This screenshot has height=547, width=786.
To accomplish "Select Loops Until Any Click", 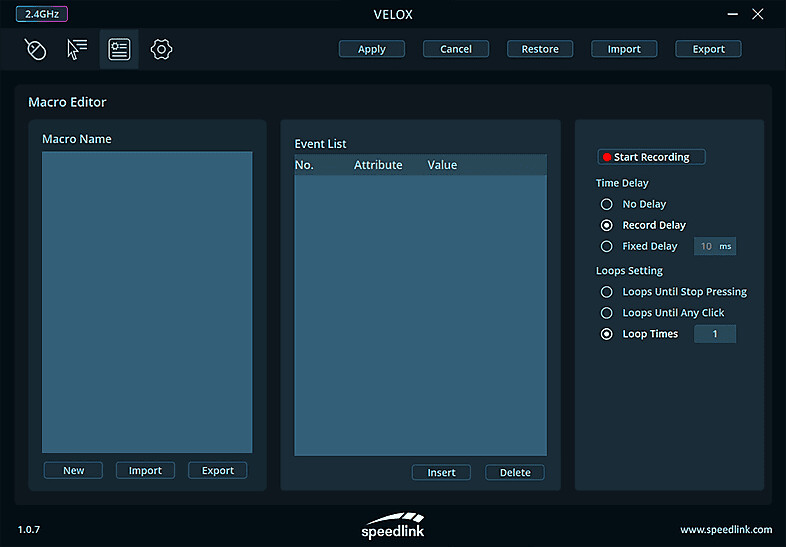I will pos(606,313).
